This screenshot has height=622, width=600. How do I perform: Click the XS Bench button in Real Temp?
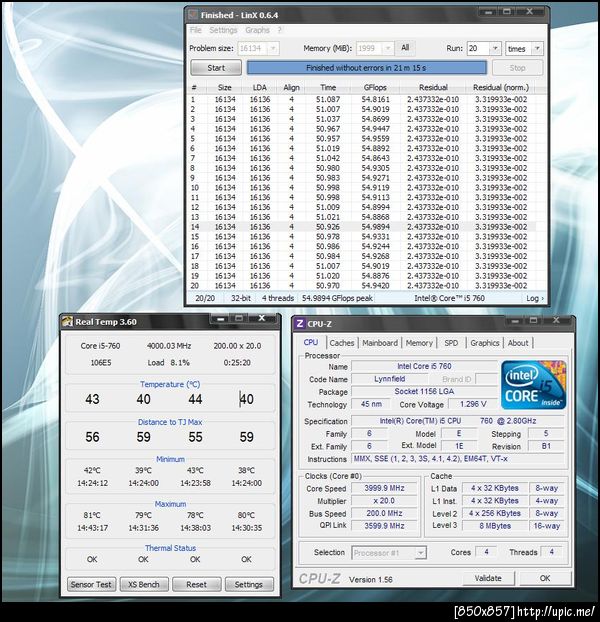144,584
